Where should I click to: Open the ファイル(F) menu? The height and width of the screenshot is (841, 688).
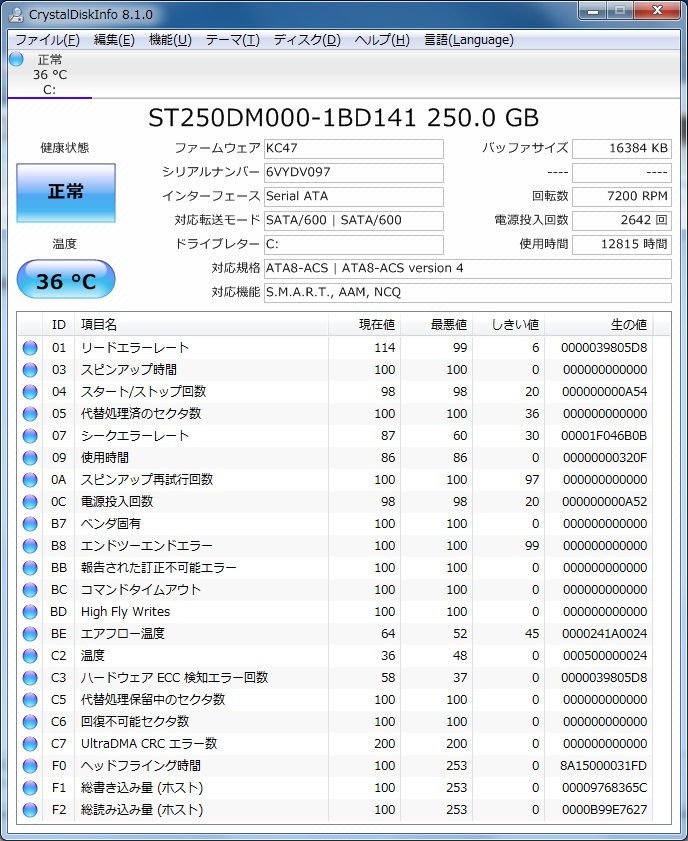[x=47, y=40]
